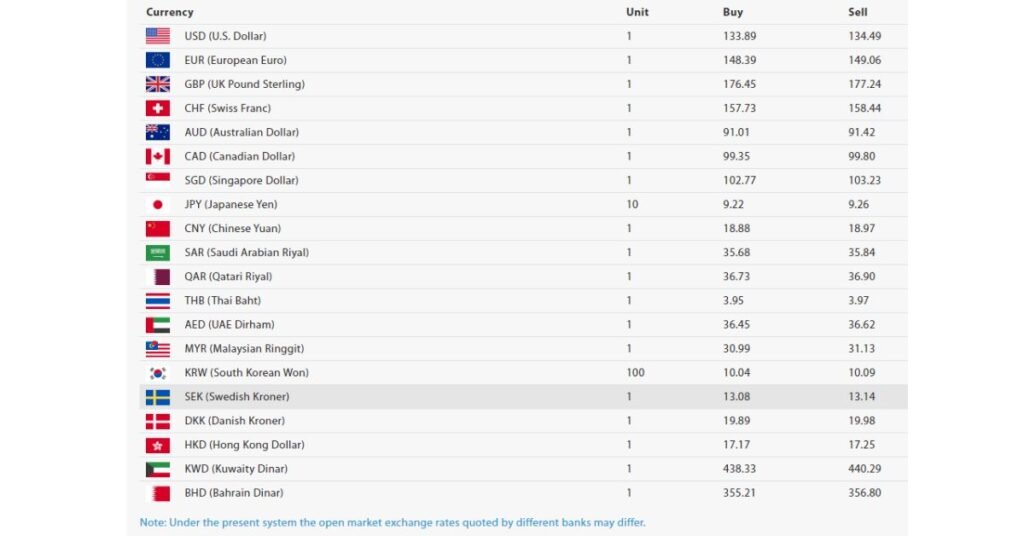The height and width of the screenshot is (536, 1024).
Task: Click the exchange rates note text
Action: tap(392, 522)
